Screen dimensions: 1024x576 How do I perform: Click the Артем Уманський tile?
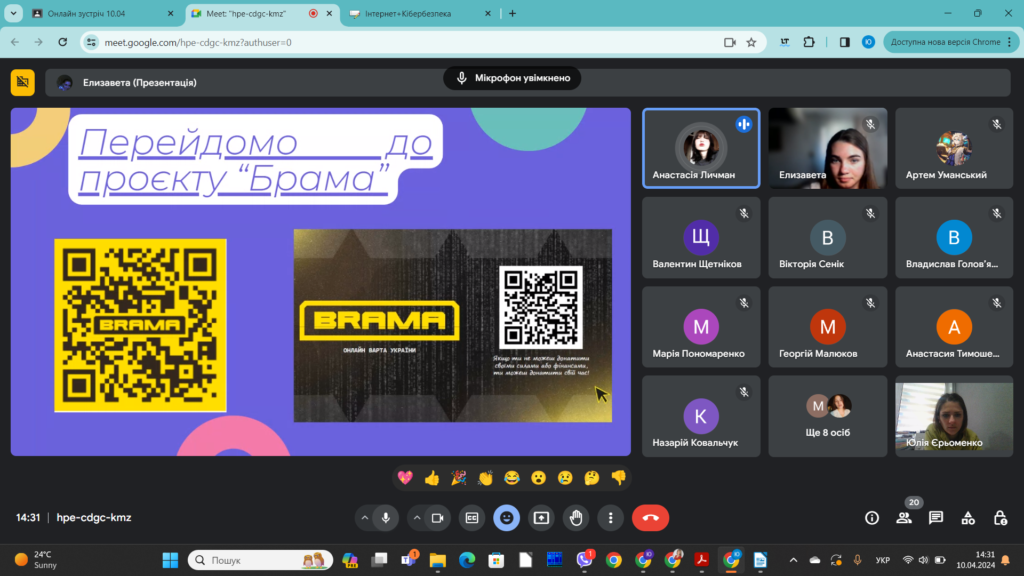[x=954, y=148]
